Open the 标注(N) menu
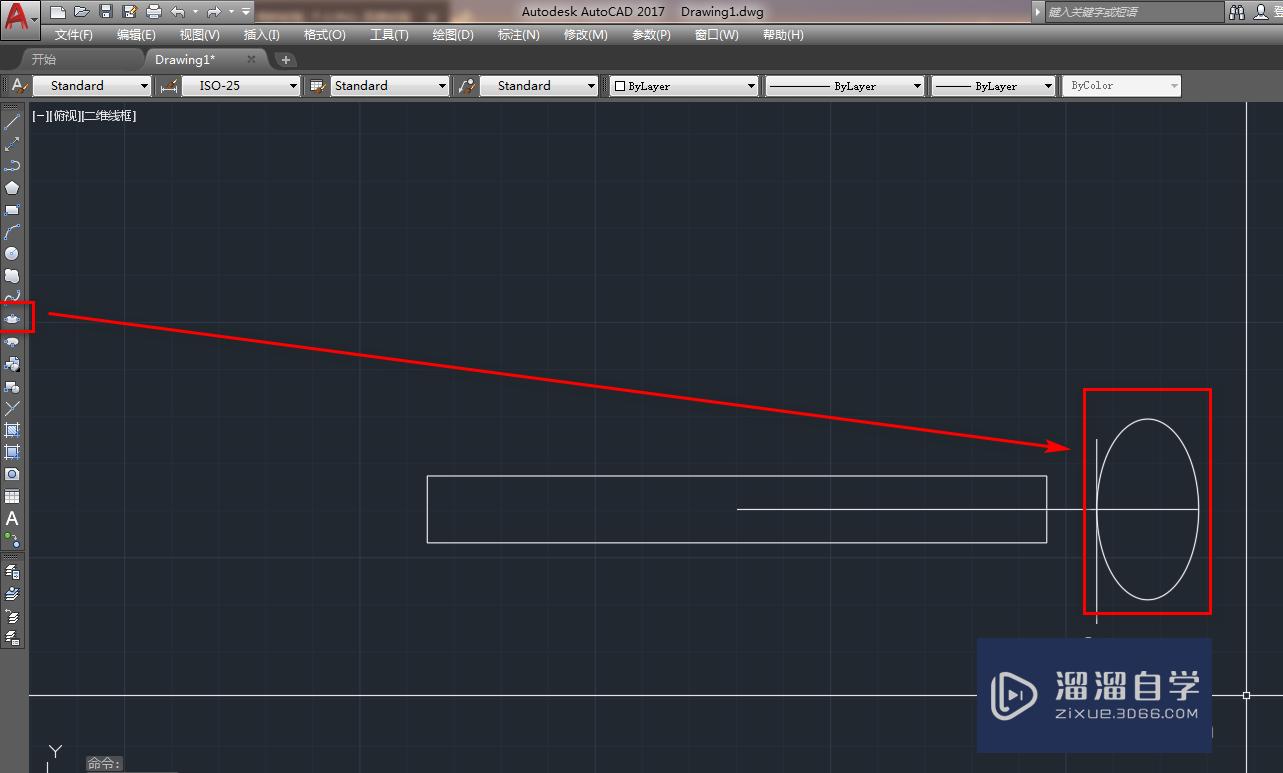The image size is (1283, 773). click(x=519, y=35)
